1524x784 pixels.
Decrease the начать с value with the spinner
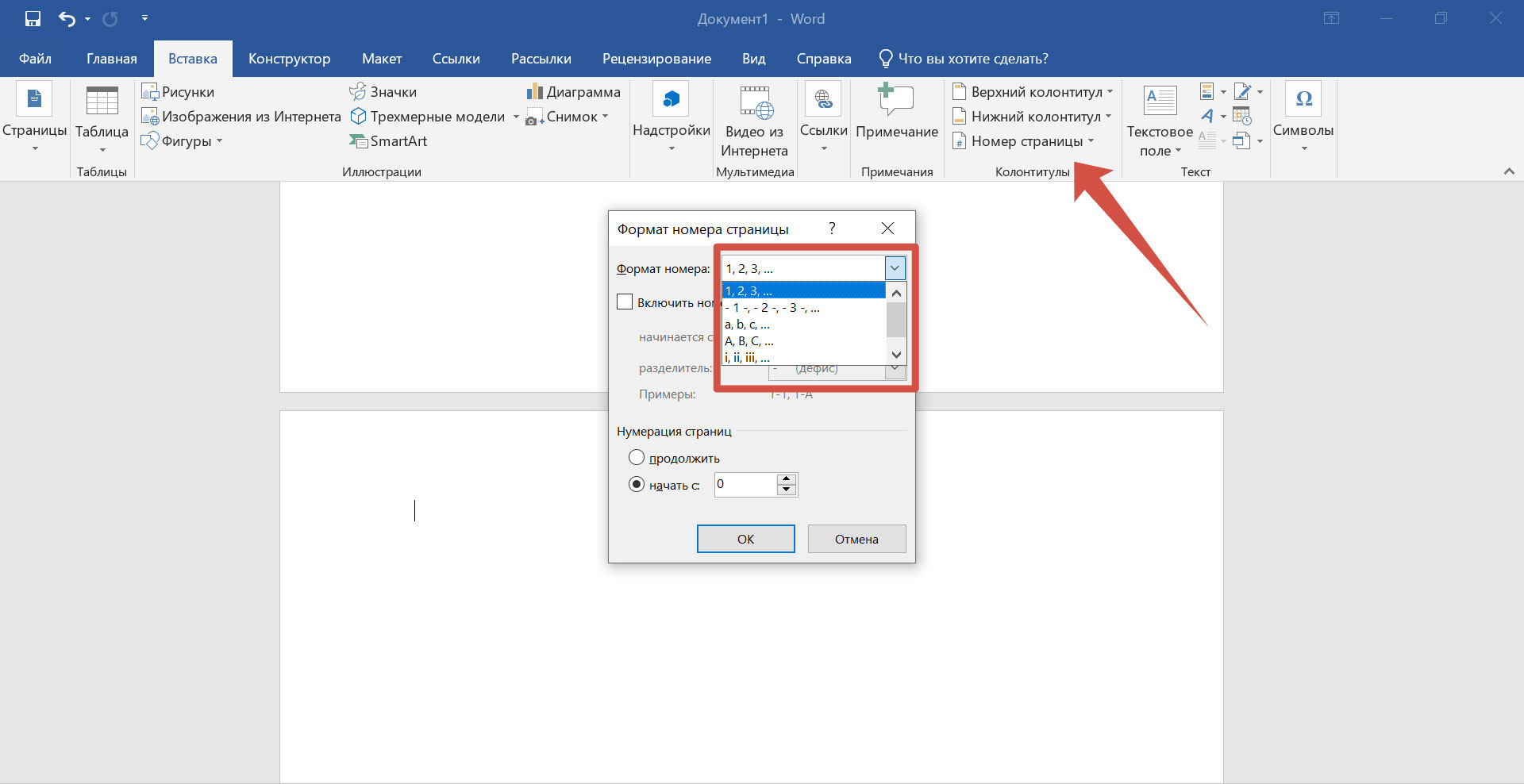[787, 490]
